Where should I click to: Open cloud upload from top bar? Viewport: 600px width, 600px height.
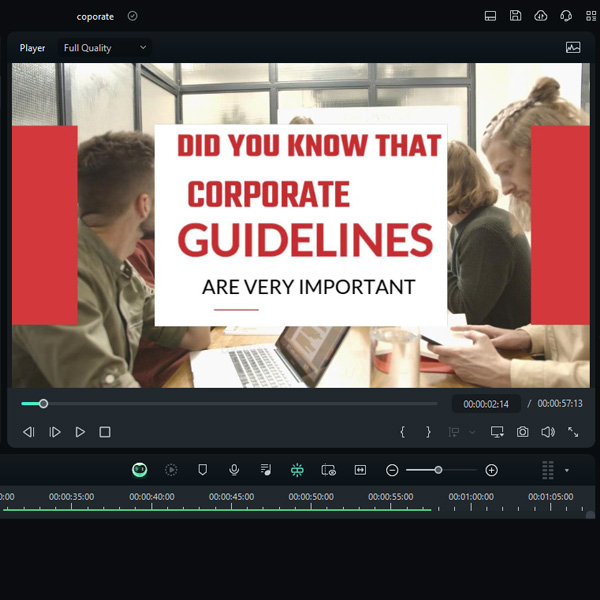541,16
